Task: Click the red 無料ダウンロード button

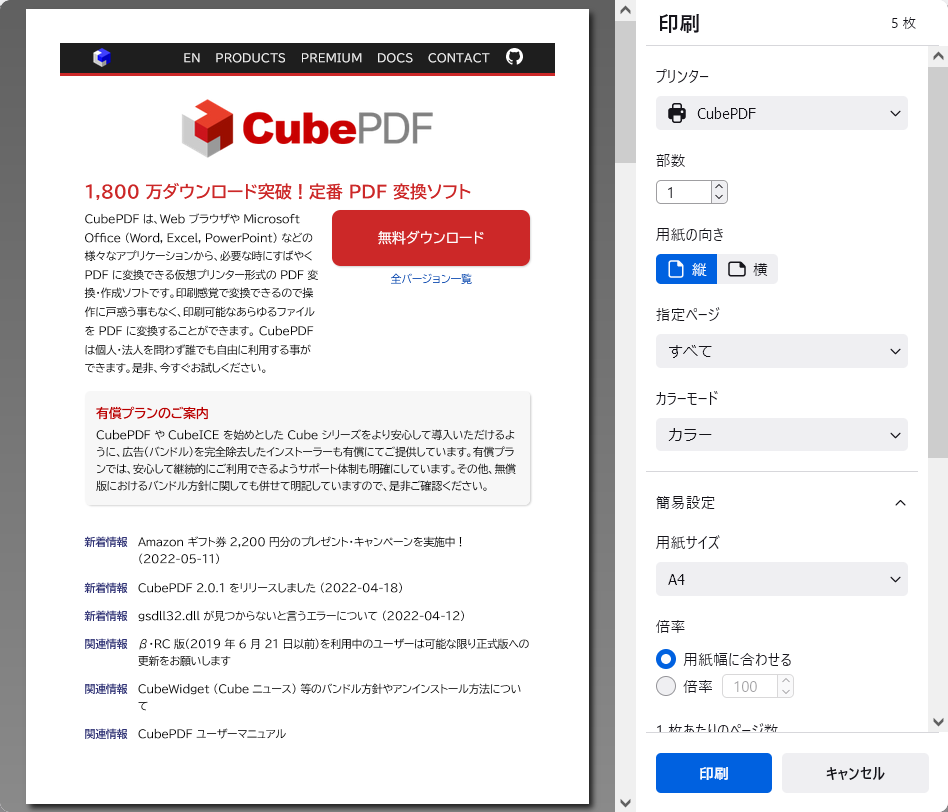Action: [x=430, y=238]
